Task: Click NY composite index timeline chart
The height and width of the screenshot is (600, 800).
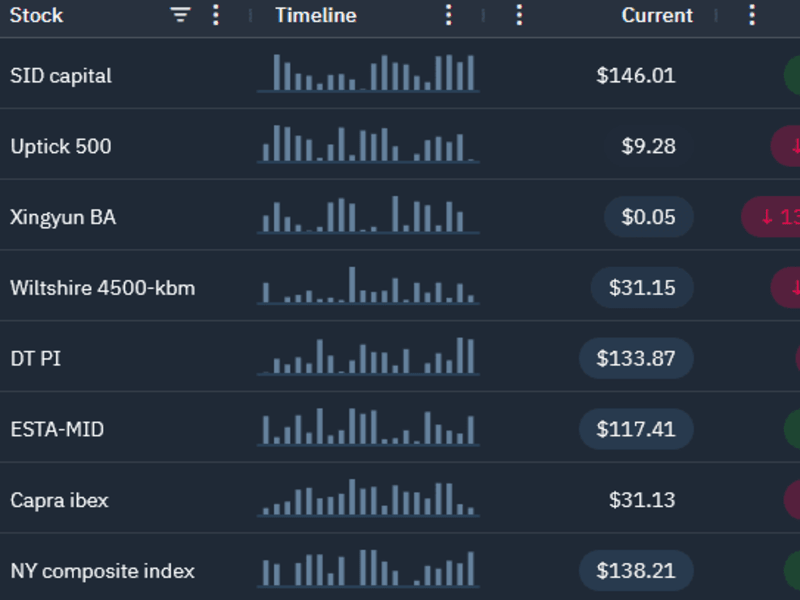Action: coord(368,568)
